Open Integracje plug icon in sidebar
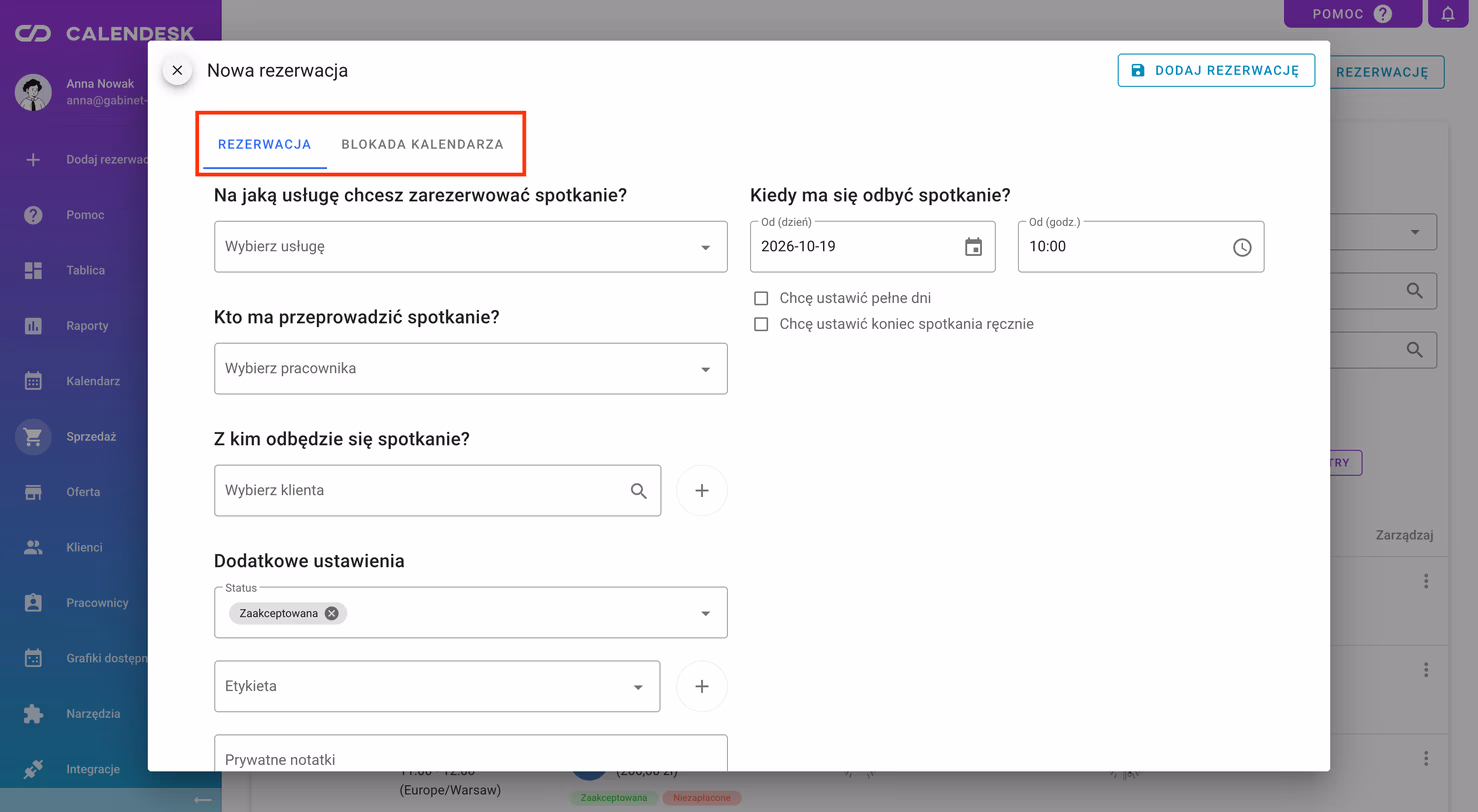The height and width of the screenshot is (812, 1478). click(33, 769)
